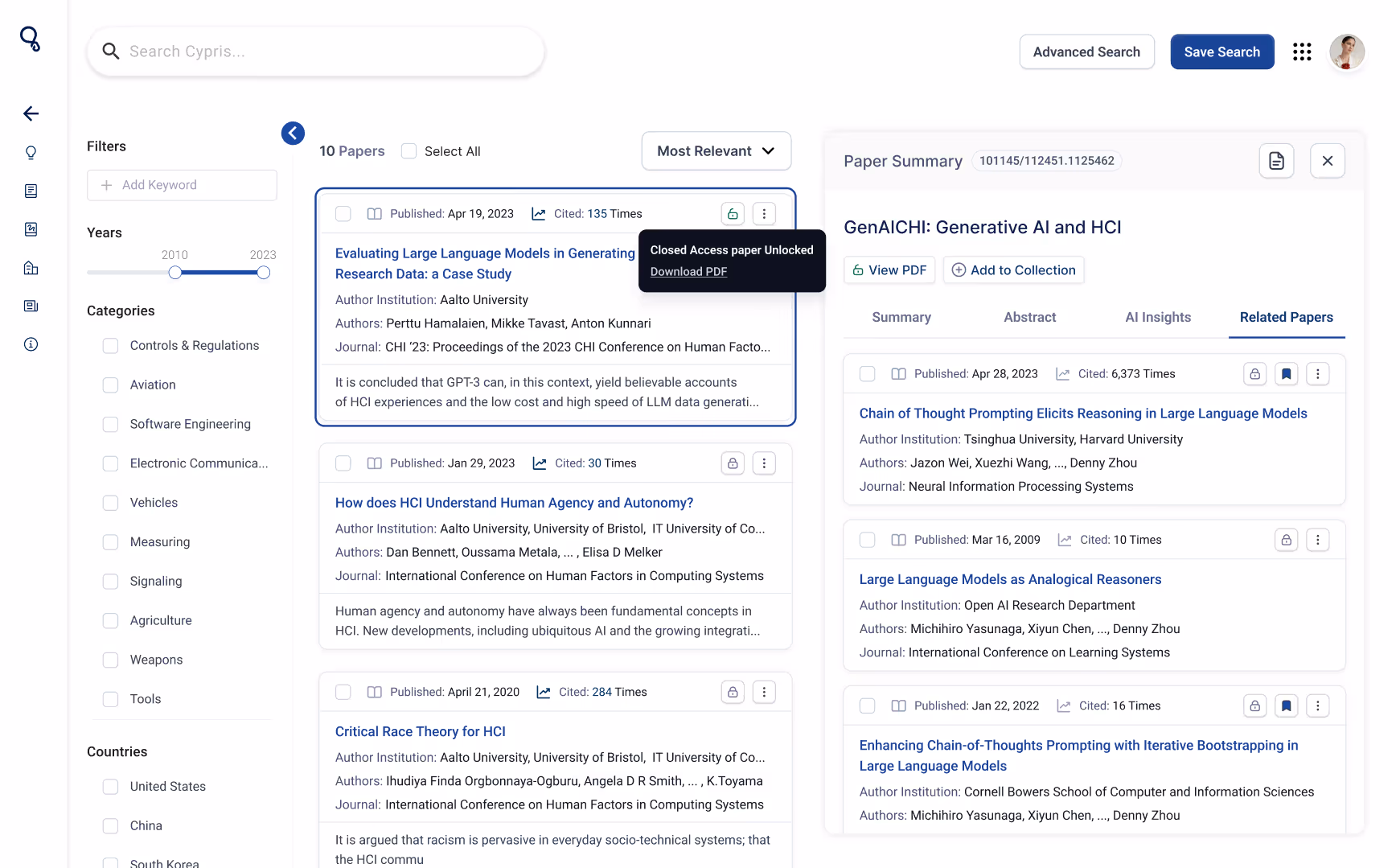1400x868 pixels.
Task: Click the Download PDF link in tooltip
Action: 688,272
